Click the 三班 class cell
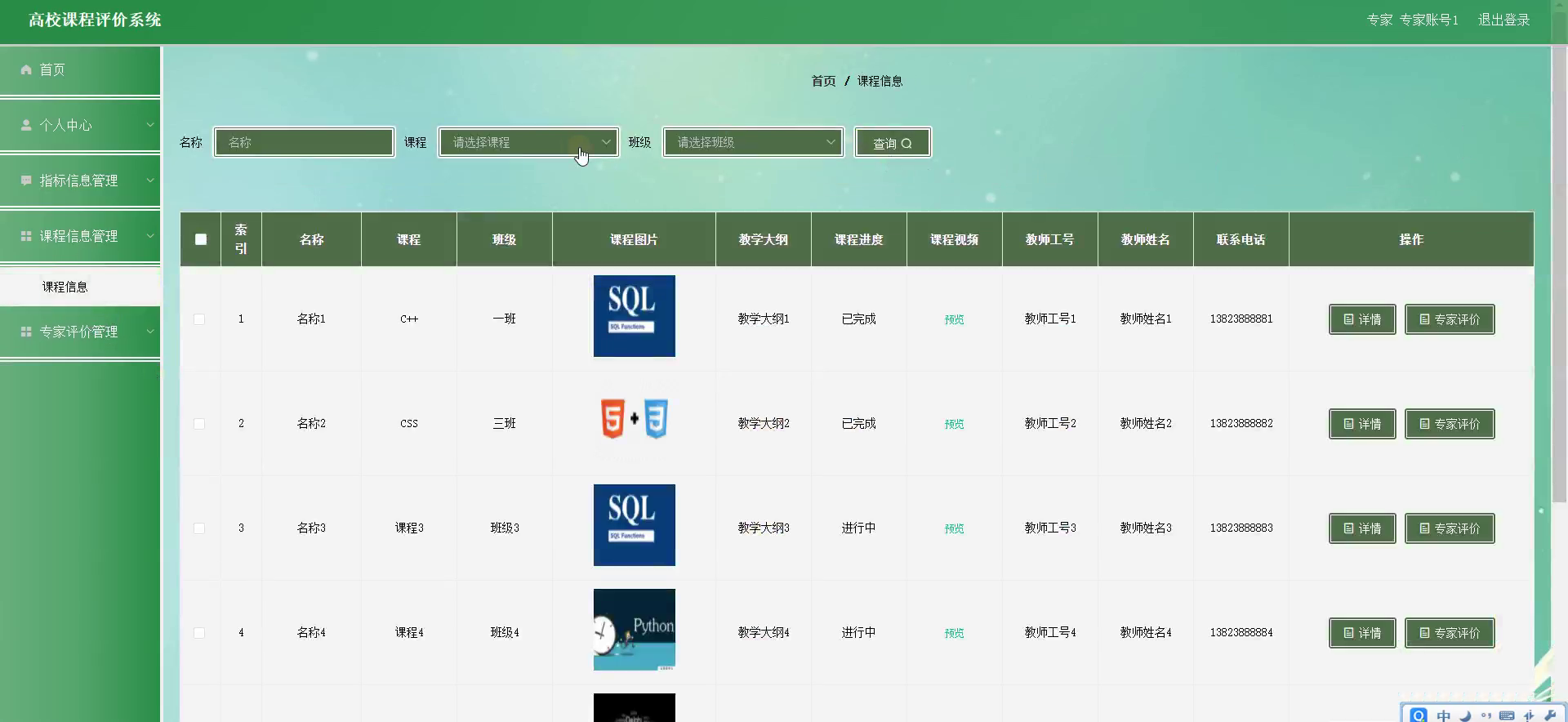The width and height of the screenshot is (1568, 722). pyautogui.click(x=504, y=424)
